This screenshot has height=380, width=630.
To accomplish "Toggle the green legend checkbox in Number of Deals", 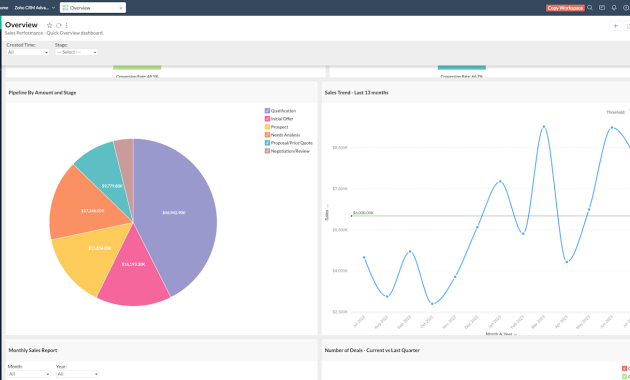I will (x=624, y=376).
